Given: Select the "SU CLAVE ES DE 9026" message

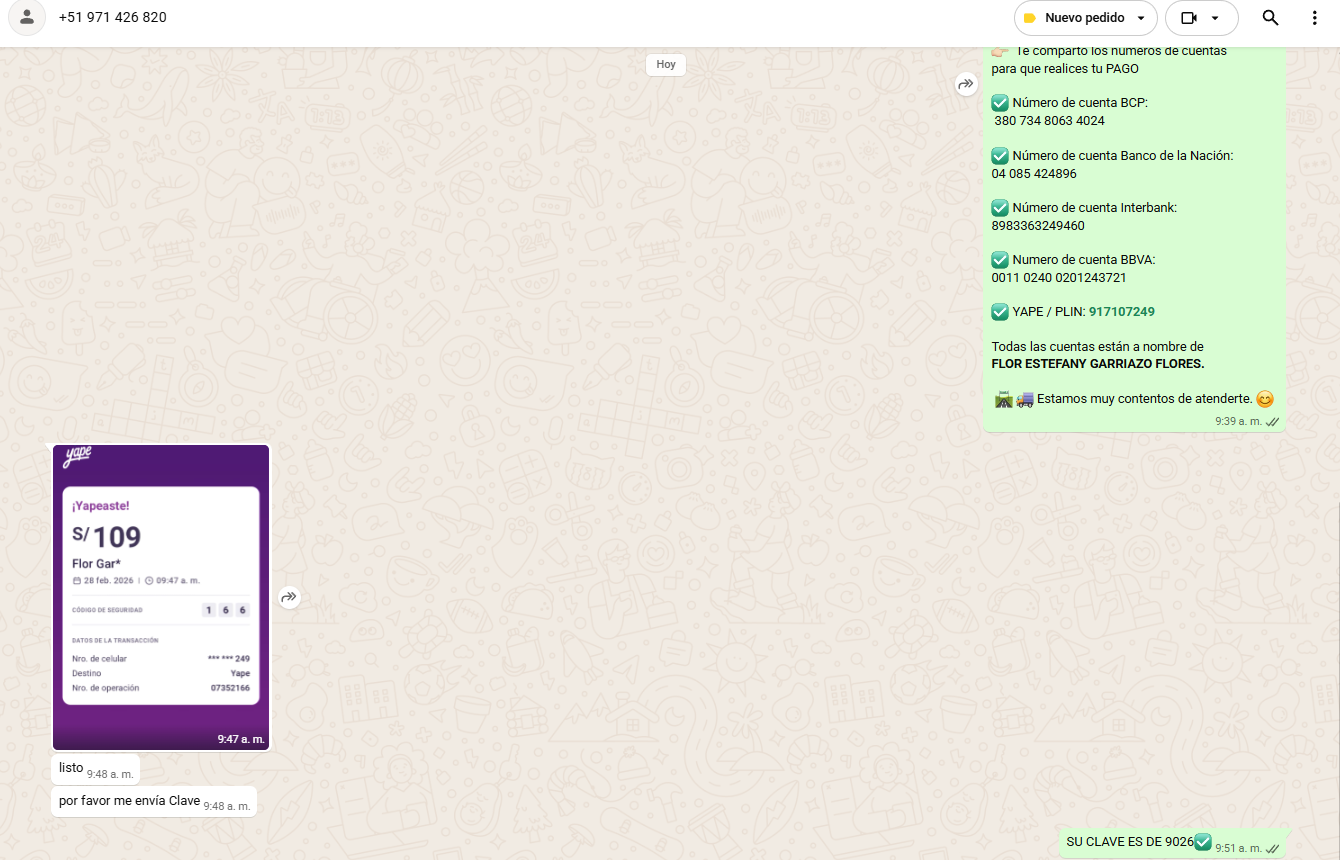Looking at the screenshot, I should 1130,842.
